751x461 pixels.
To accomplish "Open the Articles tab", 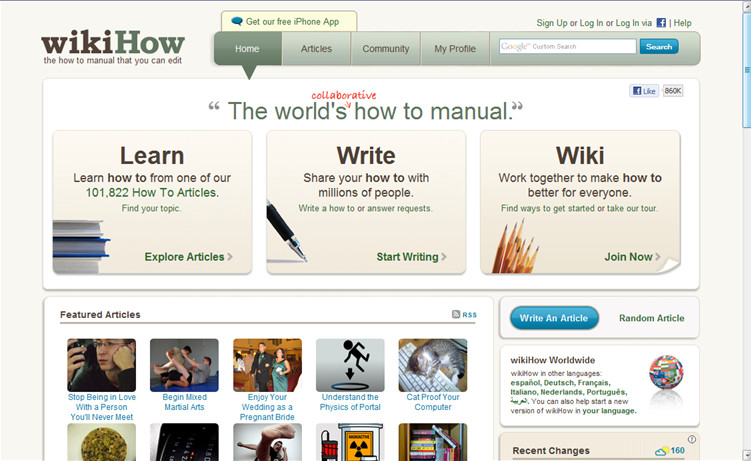I will click(x=316, y=48).
